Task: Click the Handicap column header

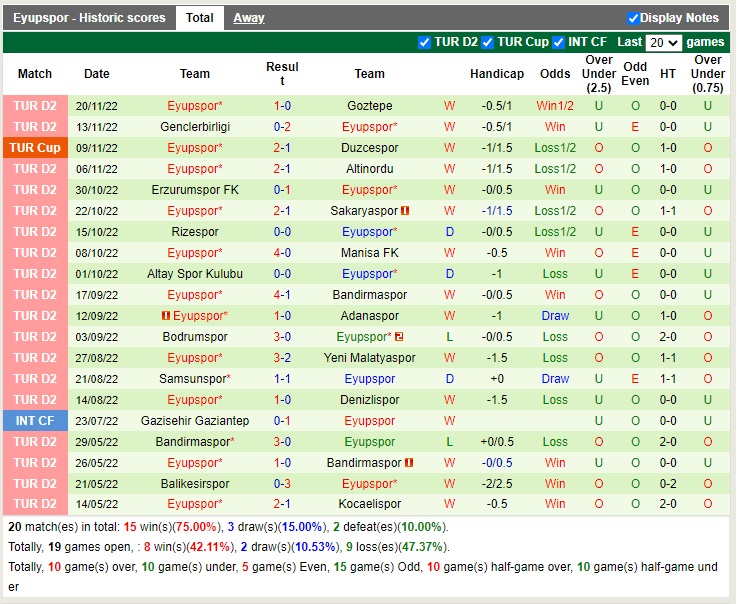Action: point(497,74)
